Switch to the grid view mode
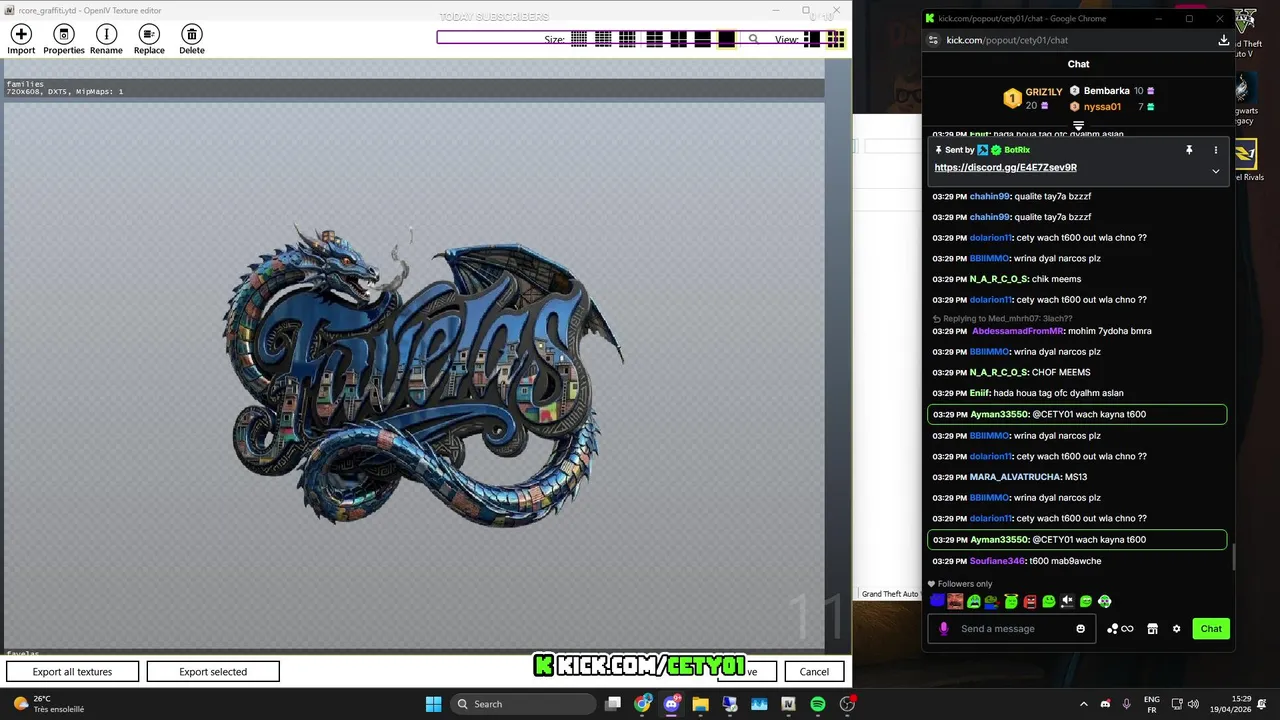Screen dimensions: 1280x720 coord(835,39)
